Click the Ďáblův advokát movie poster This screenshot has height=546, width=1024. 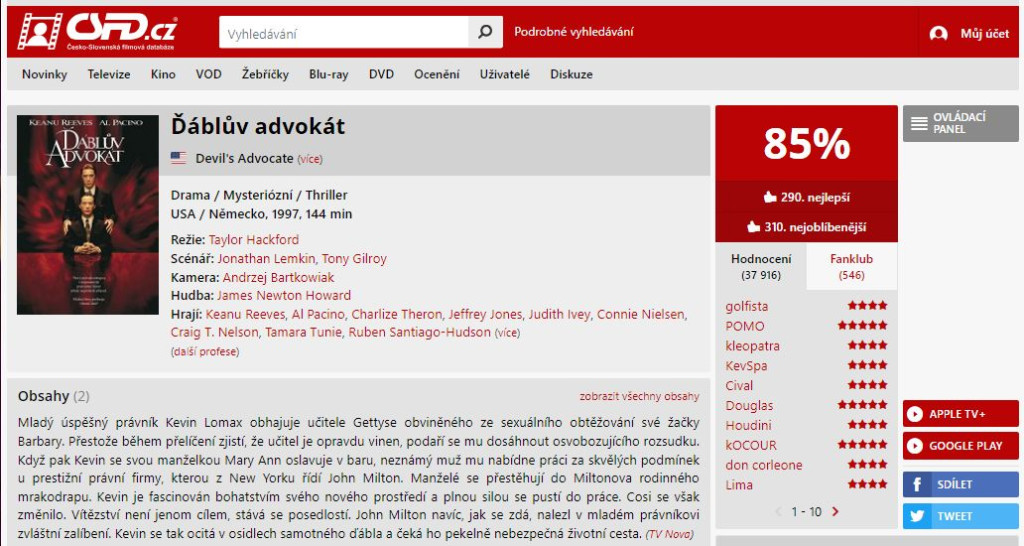(88, 215)
